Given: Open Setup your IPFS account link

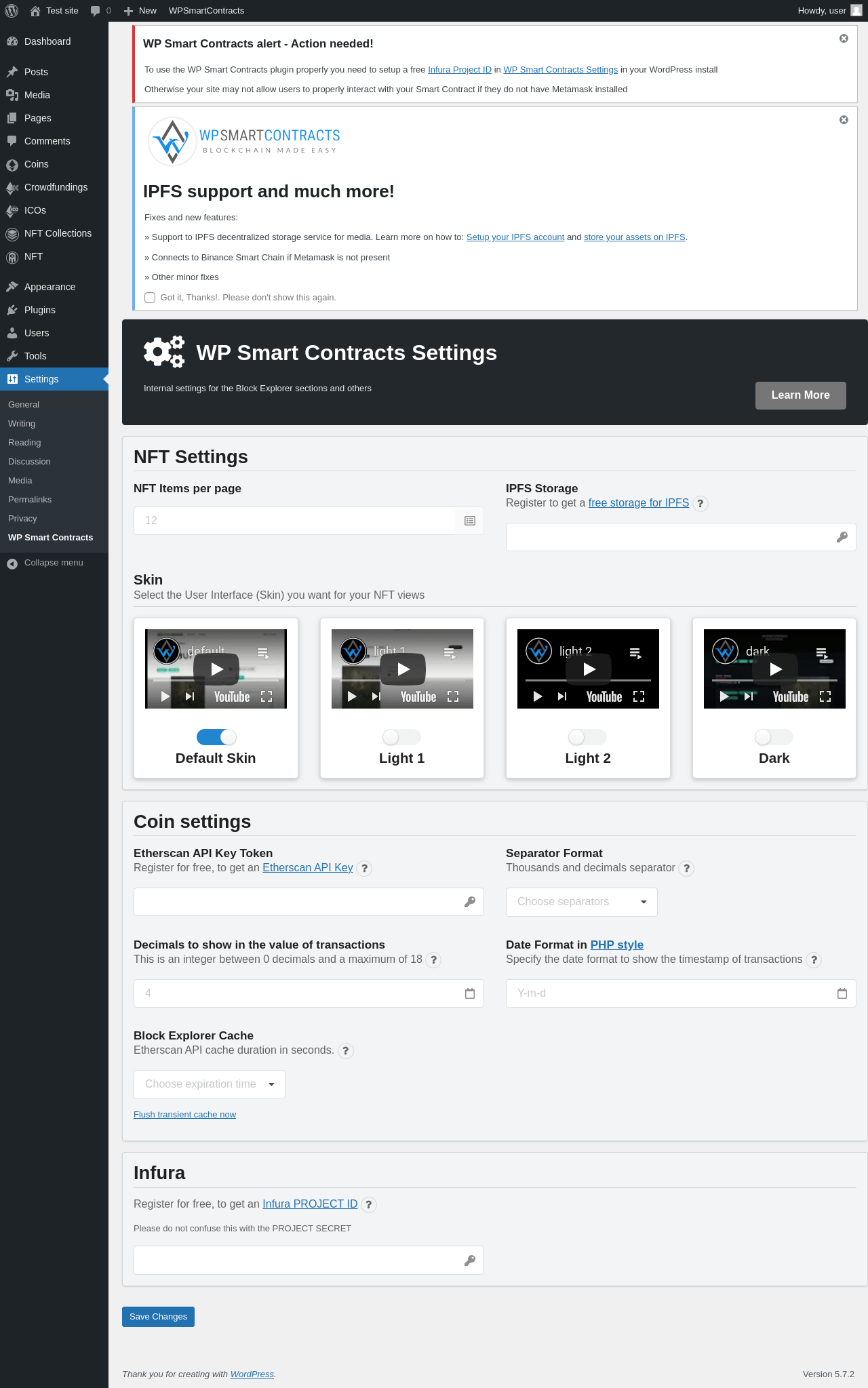Looking at the screenshot, I should pos(515,237).
